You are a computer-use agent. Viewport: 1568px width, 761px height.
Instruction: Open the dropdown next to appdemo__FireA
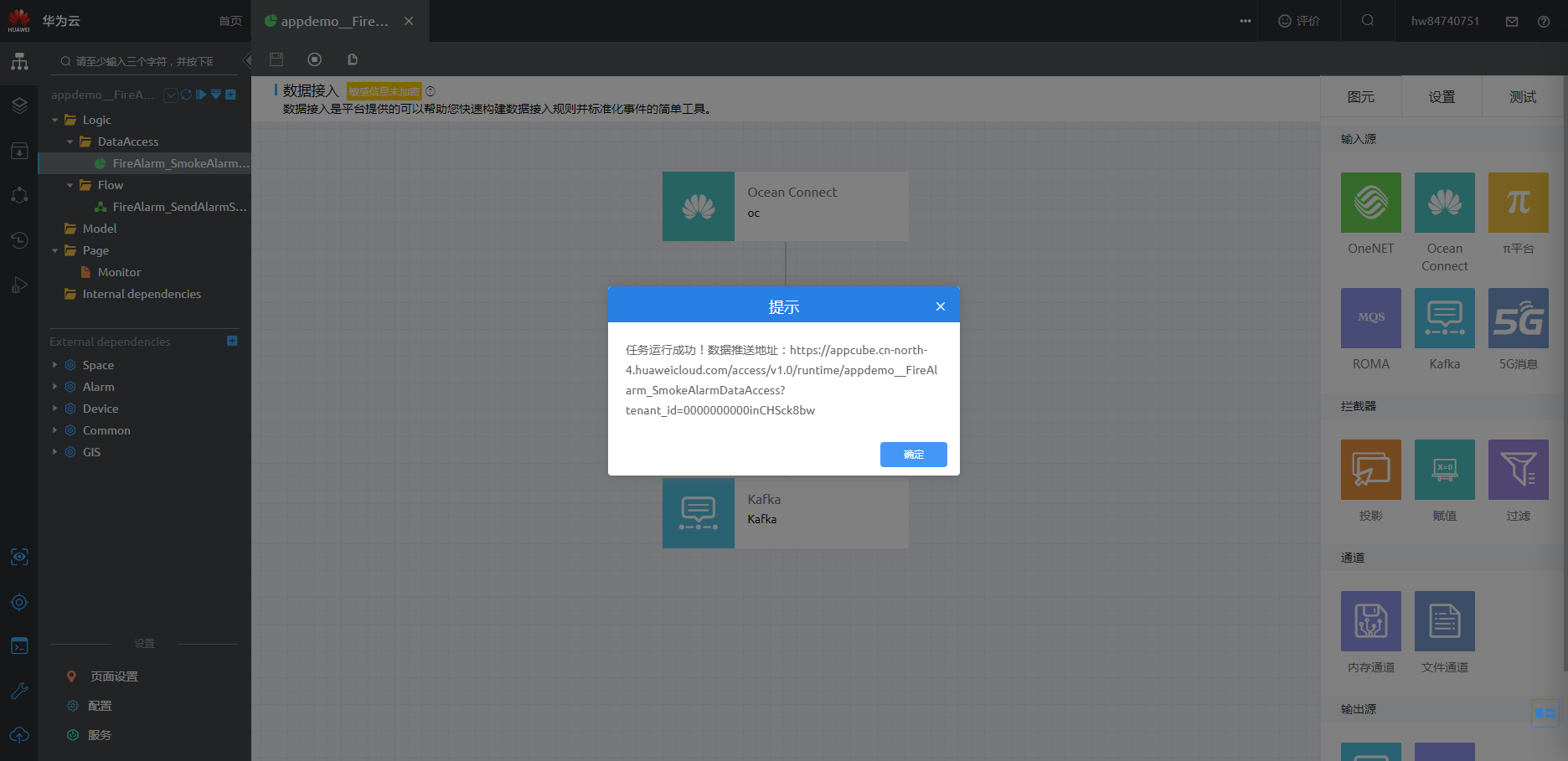click(x=171, y=95)
